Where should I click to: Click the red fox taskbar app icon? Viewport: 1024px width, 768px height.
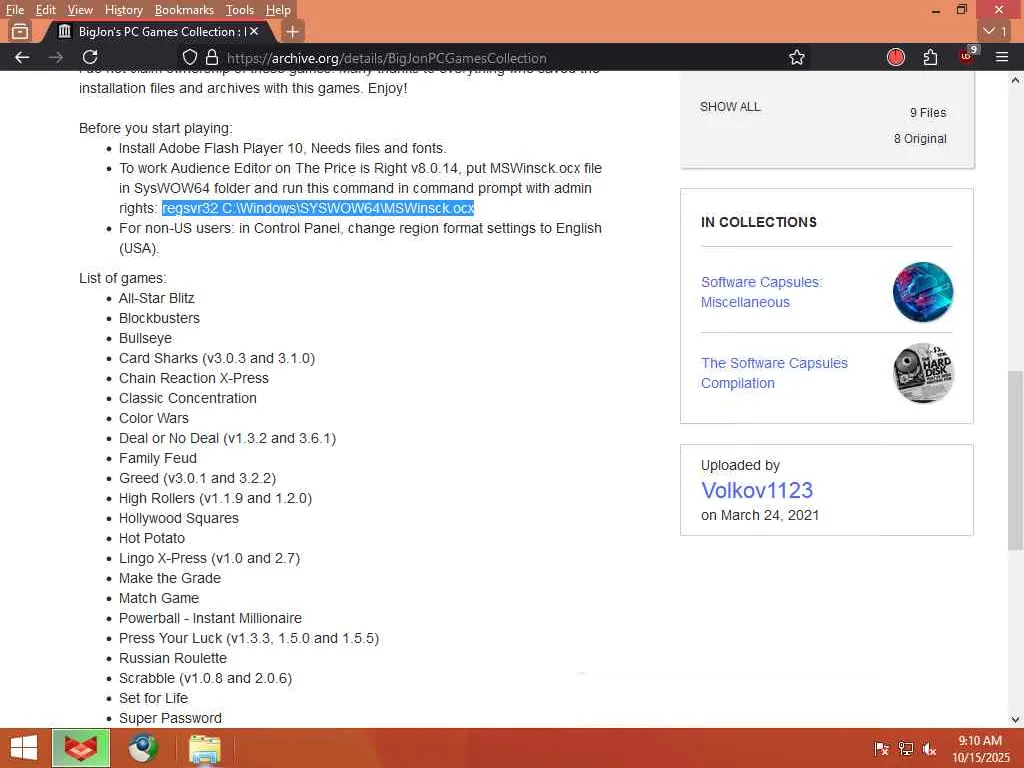pos(81,748)
